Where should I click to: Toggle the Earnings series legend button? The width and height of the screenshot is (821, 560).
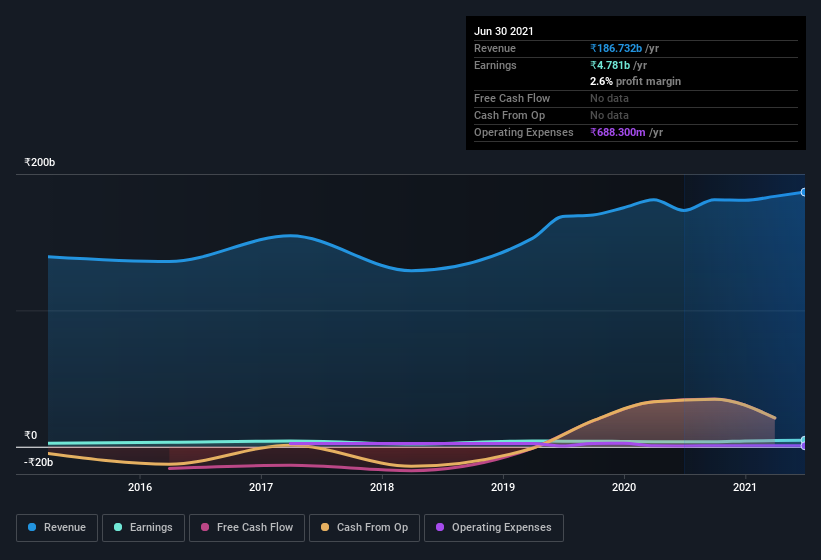click(x=143, y=528)
